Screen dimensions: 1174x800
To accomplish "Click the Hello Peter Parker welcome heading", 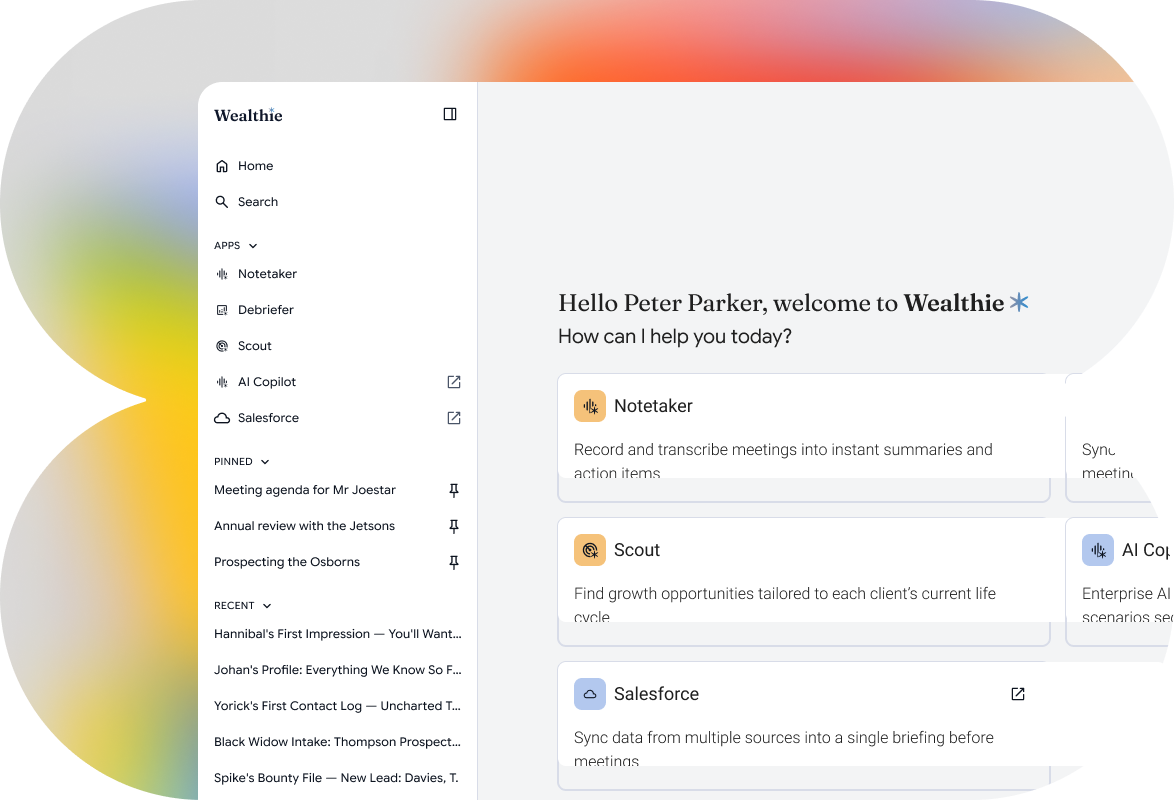I will coord(793,303).
